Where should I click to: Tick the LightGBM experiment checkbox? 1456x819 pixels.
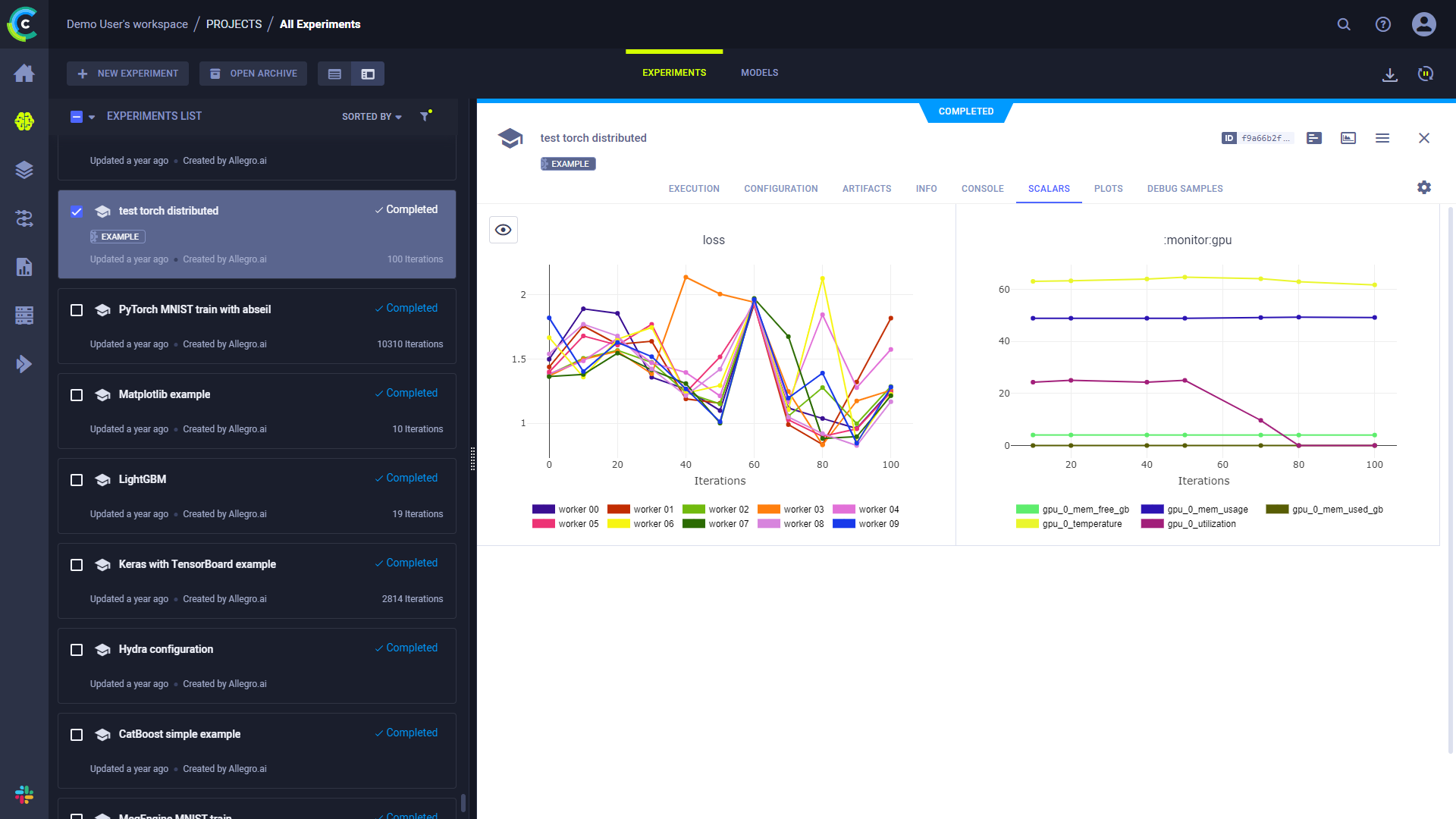[x=77, y=480]
